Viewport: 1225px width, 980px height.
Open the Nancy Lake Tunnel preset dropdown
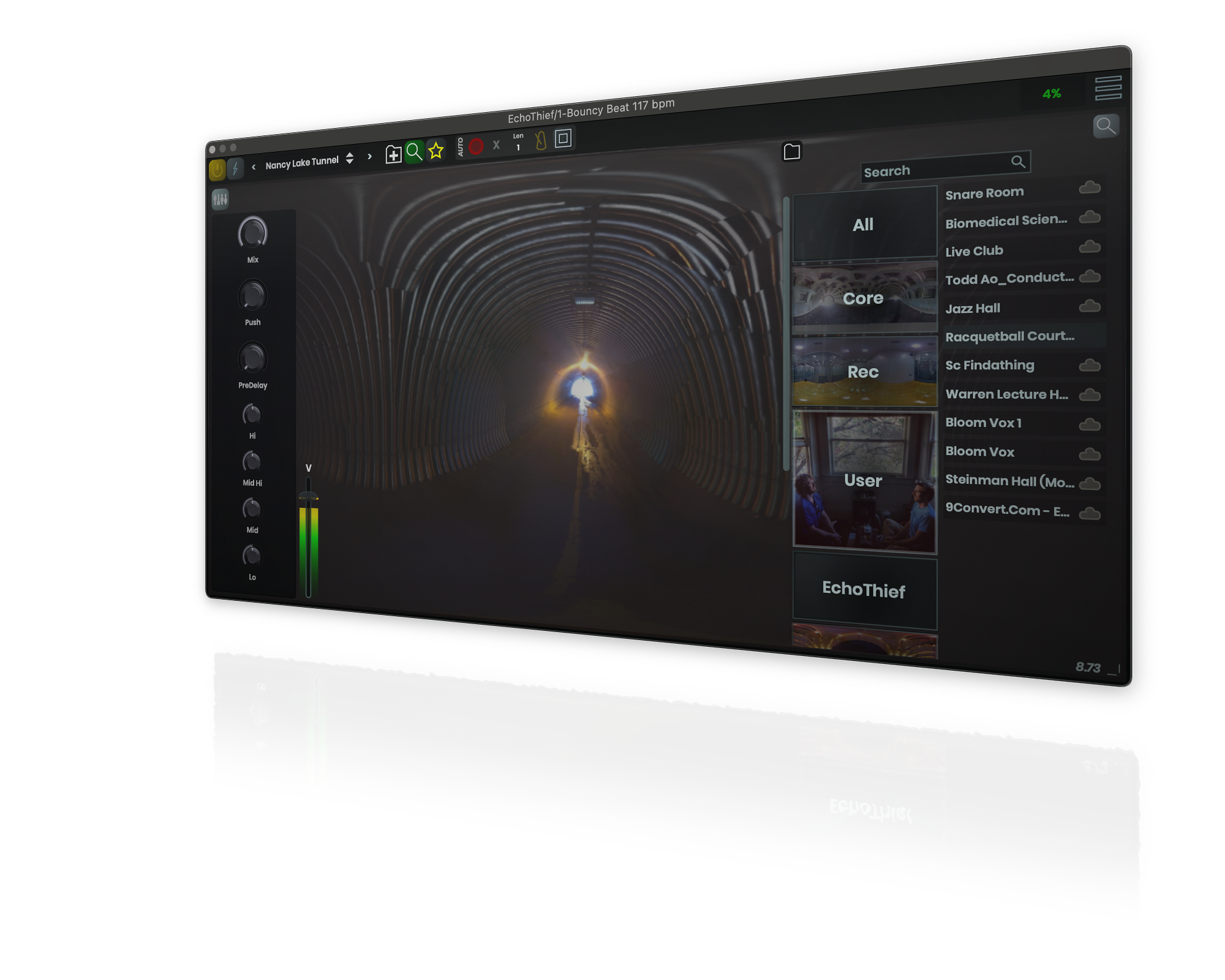pos(309,162)
